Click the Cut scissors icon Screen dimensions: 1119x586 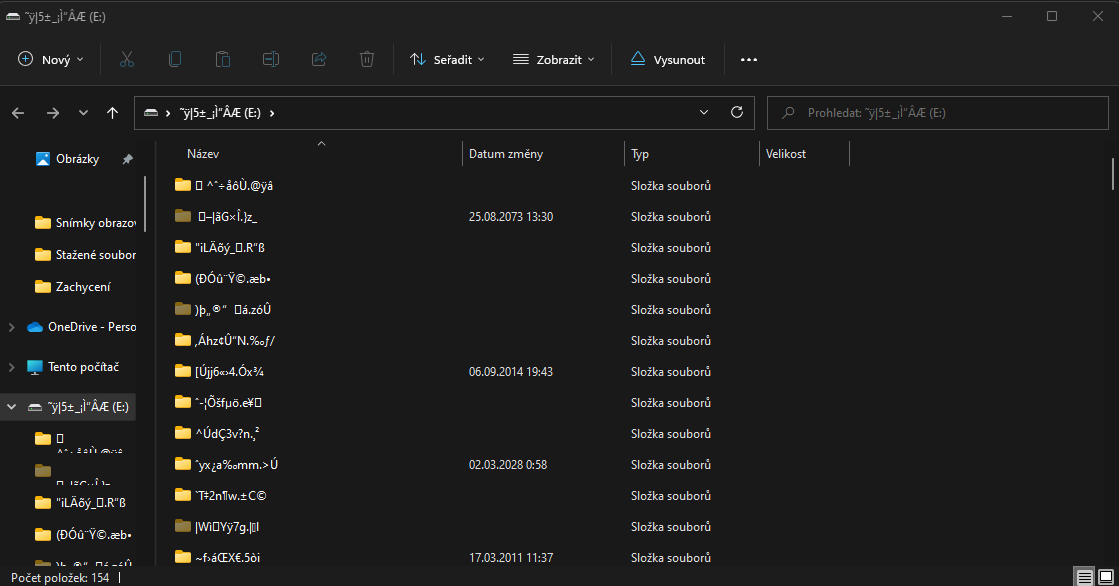[127, 59]
